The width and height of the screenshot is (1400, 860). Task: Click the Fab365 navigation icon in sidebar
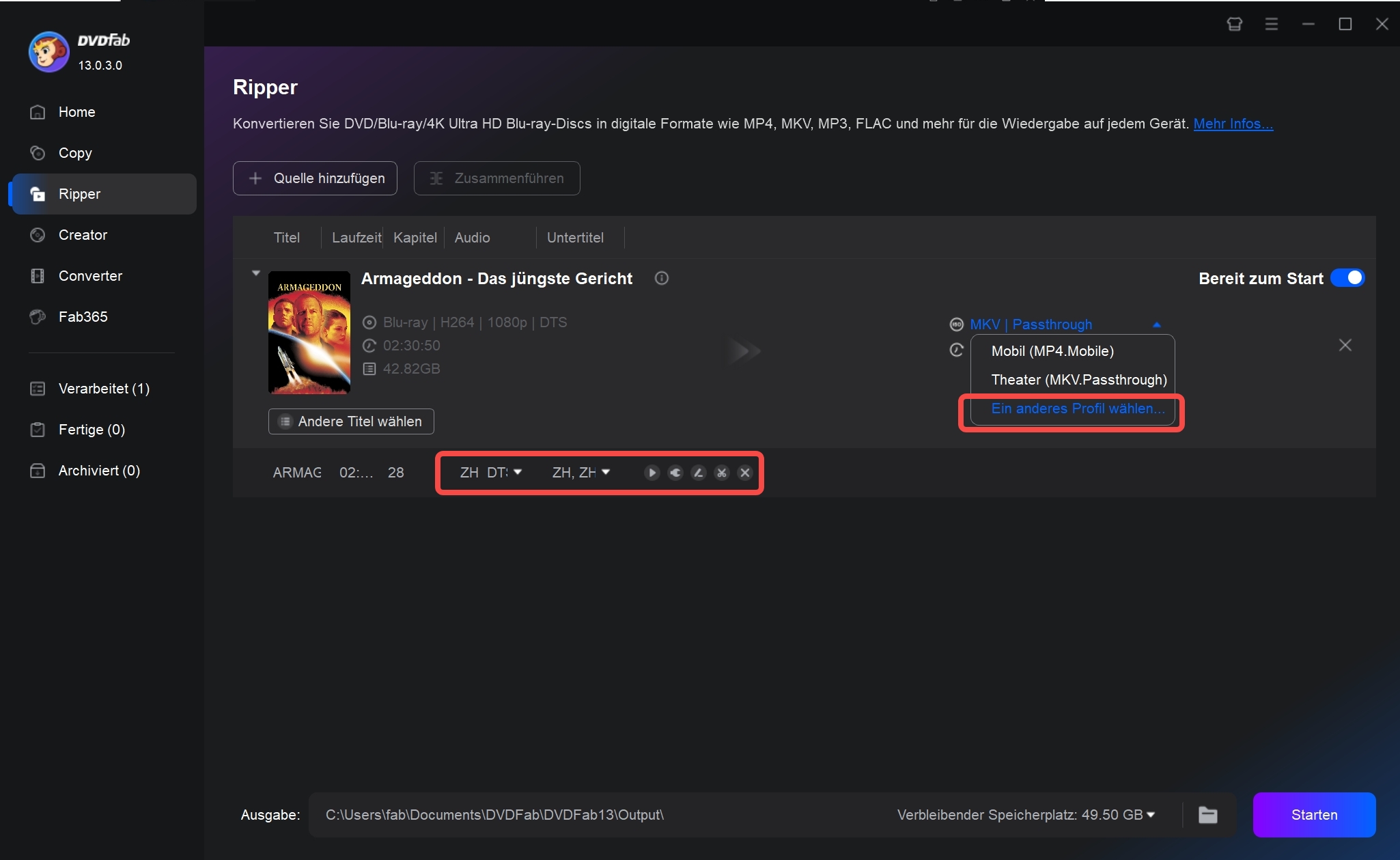coord(36,317)
